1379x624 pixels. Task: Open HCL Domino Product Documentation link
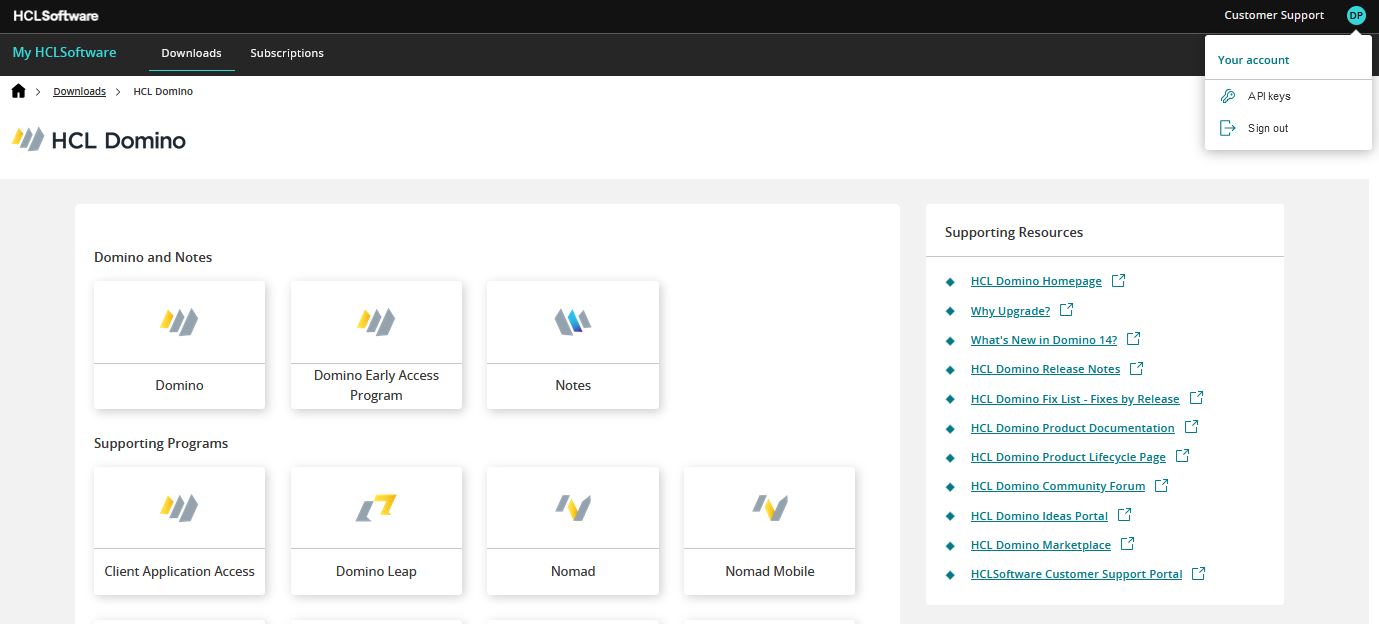1073,428
